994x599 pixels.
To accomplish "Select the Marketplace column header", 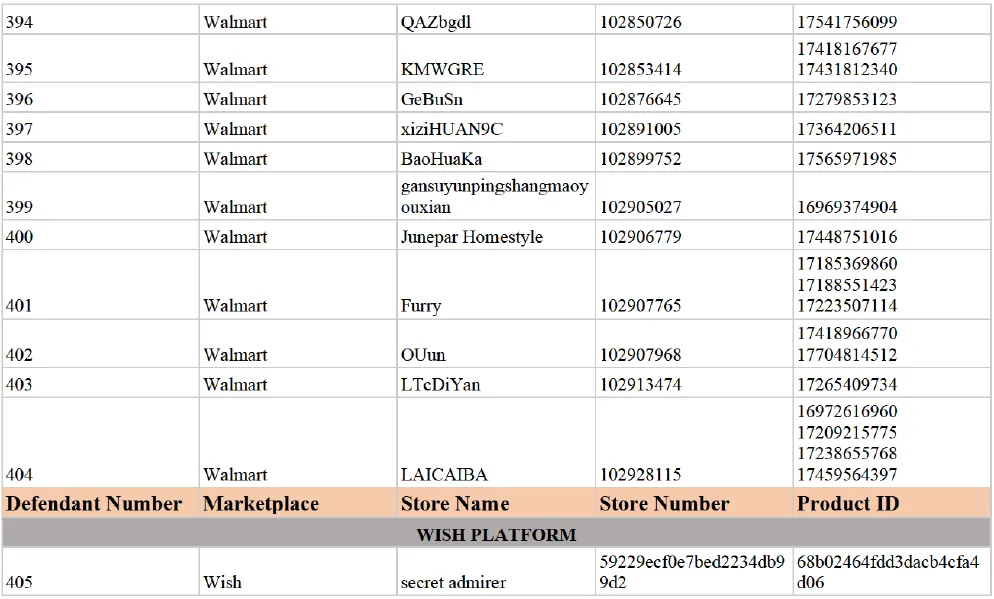I will coord(261,504).
